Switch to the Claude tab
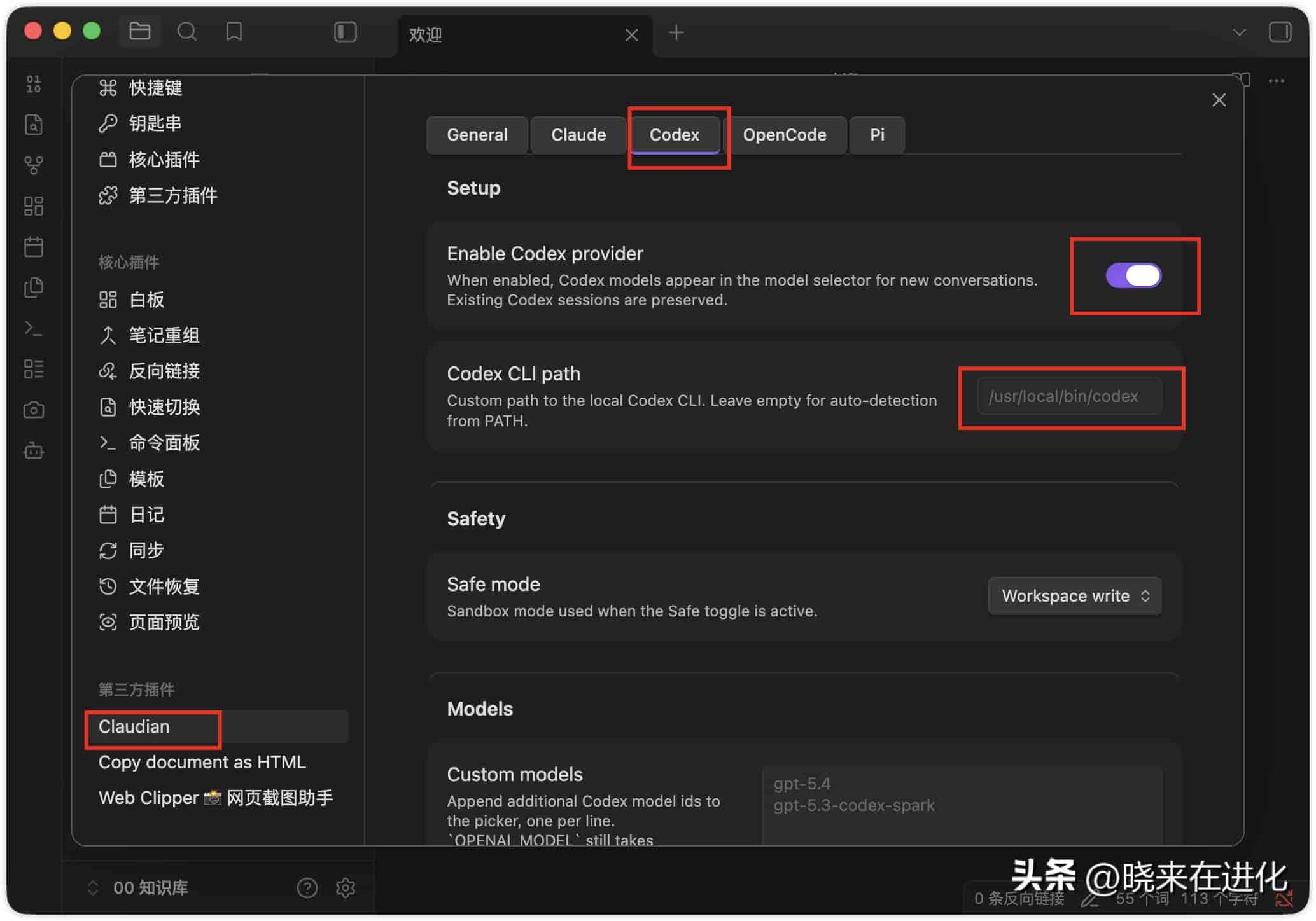 point(578,135)
